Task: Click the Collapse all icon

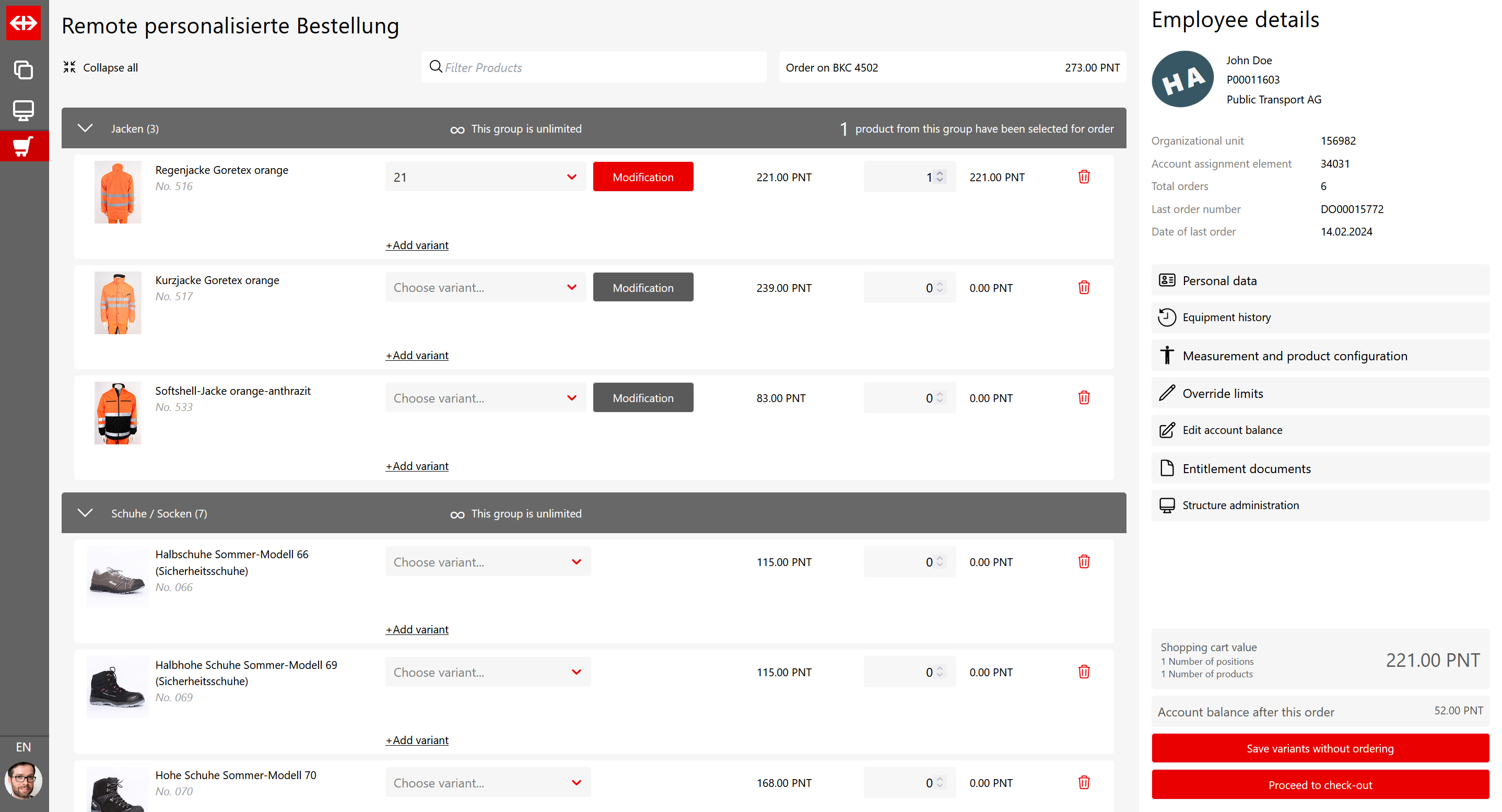Action: coord(69,67)
